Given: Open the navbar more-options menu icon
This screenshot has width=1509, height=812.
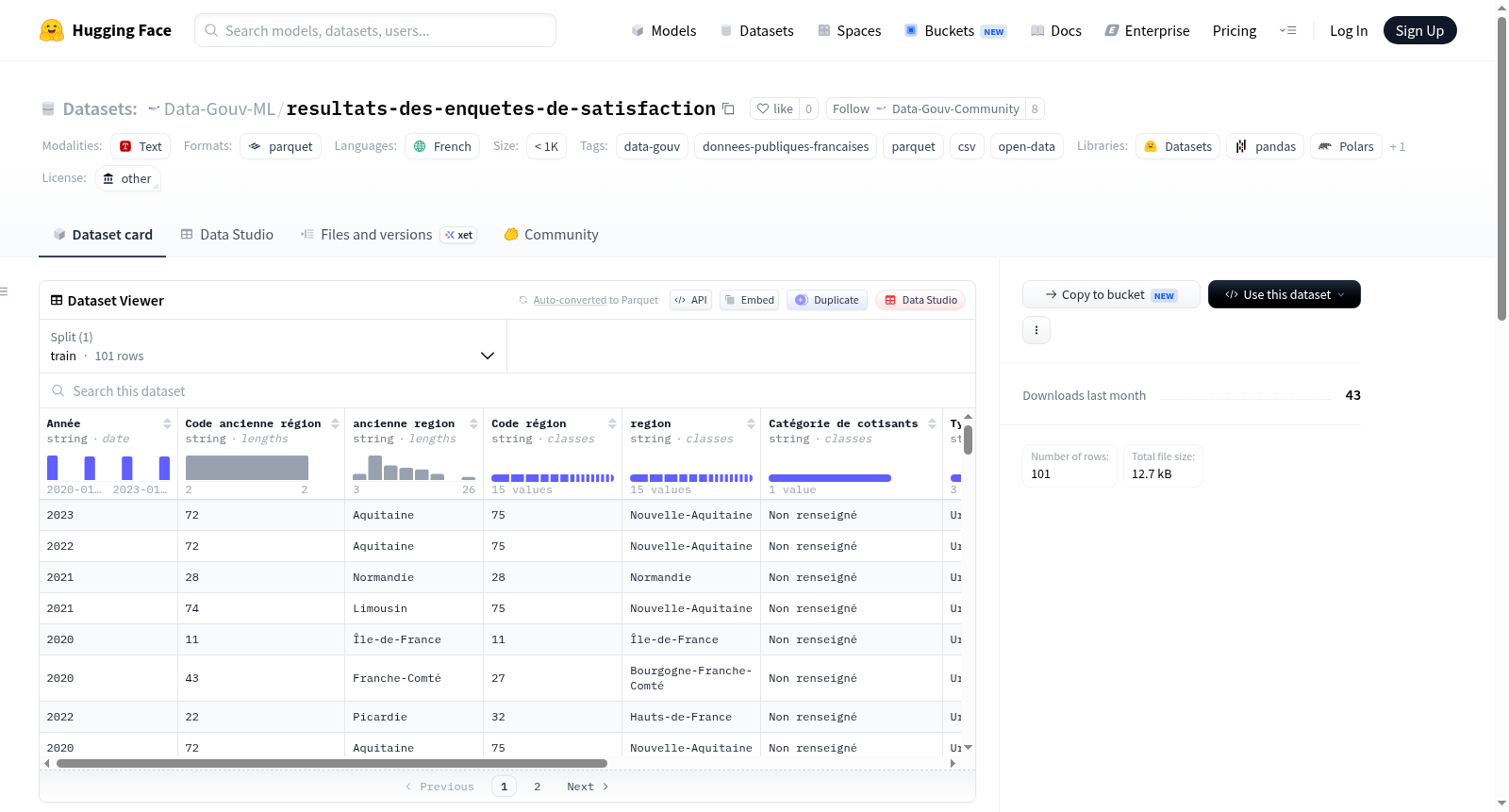Looking at the screenshot, I should pyautogui.click(x=1287, y=30).
